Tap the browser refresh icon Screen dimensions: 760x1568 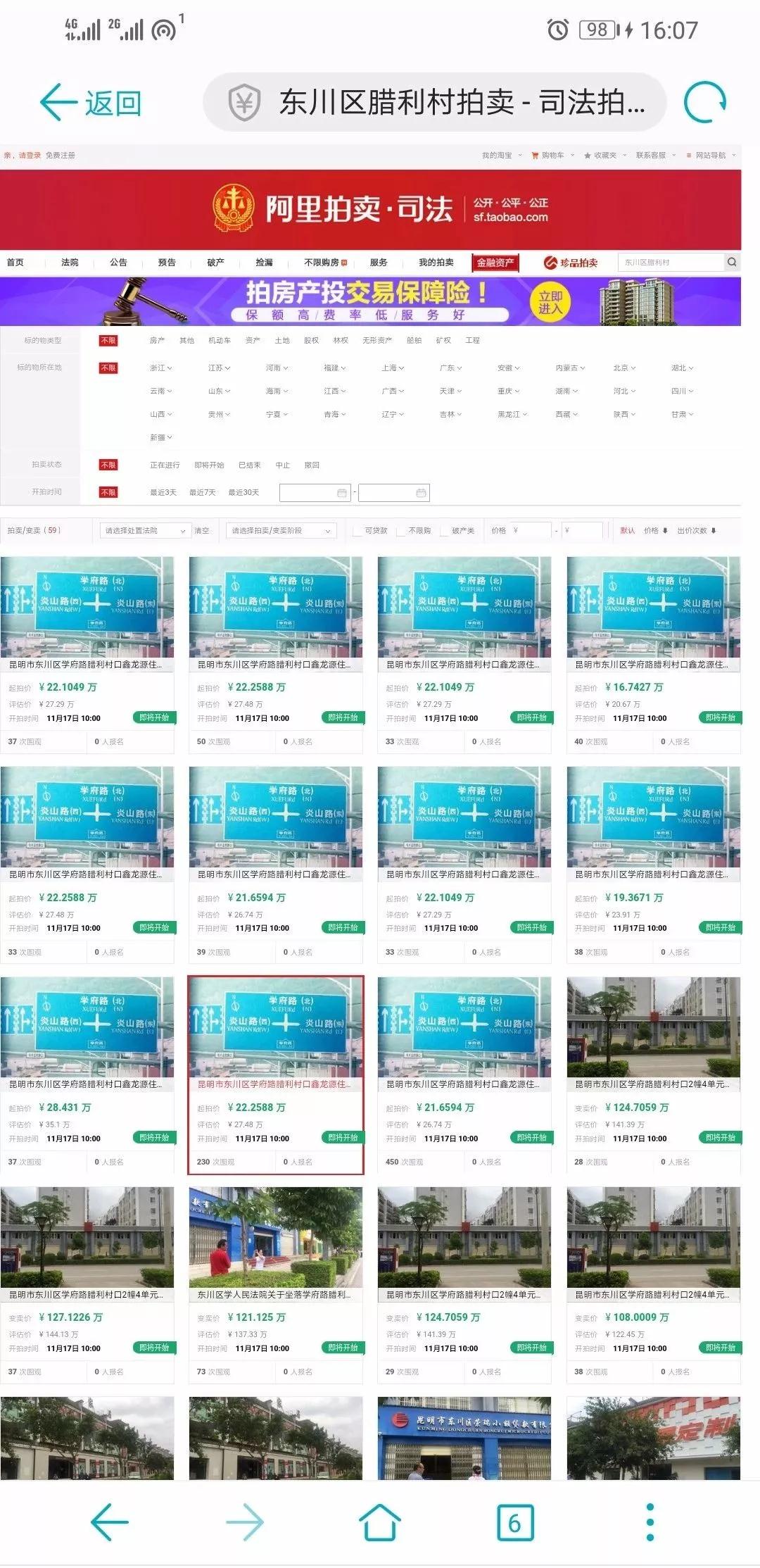coord(704,103)
